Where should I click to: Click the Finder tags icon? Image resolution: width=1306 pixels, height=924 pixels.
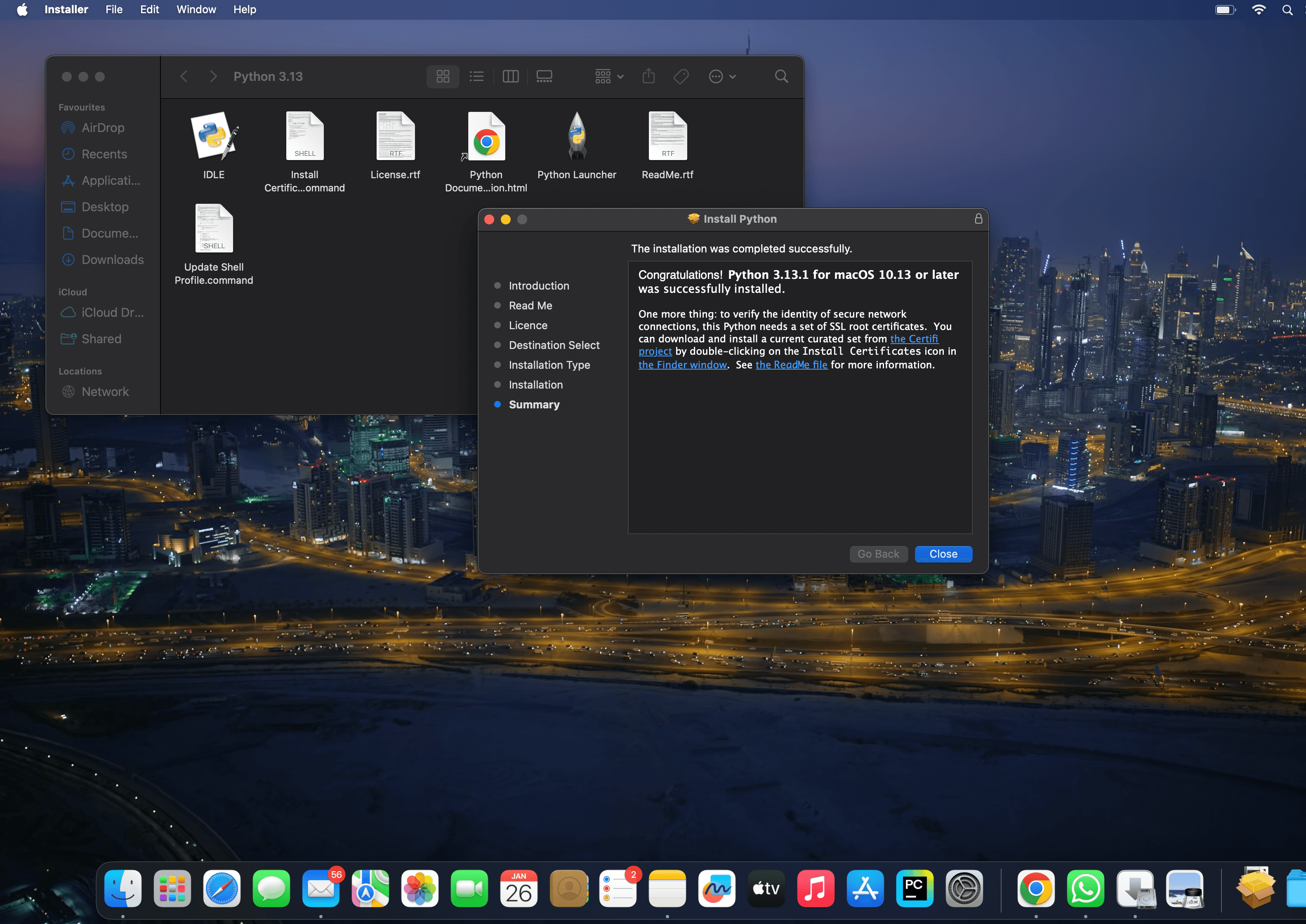tap(681, 76)
